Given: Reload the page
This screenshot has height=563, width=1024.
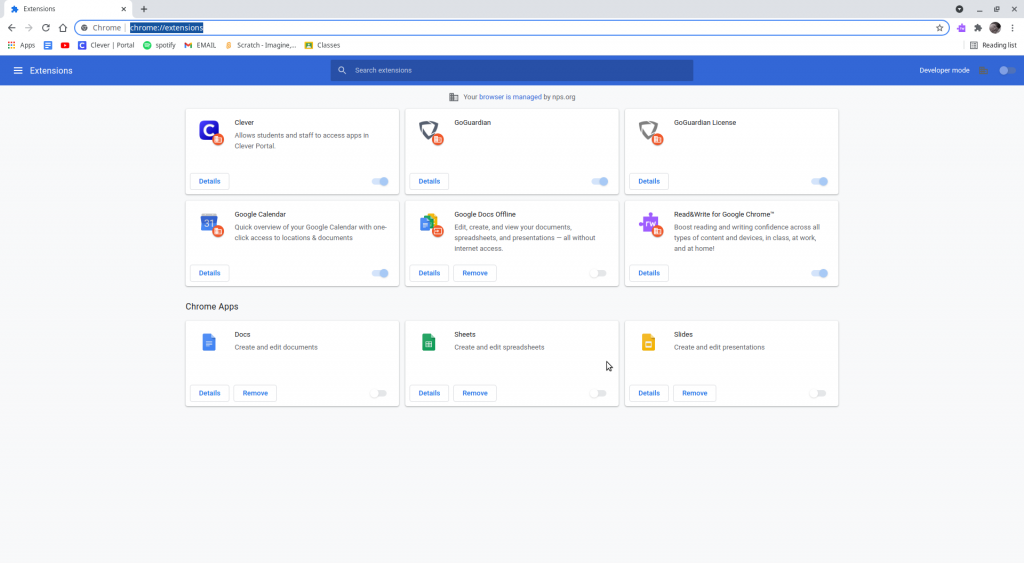Looking at the screenshot, I should click(46, 27).
